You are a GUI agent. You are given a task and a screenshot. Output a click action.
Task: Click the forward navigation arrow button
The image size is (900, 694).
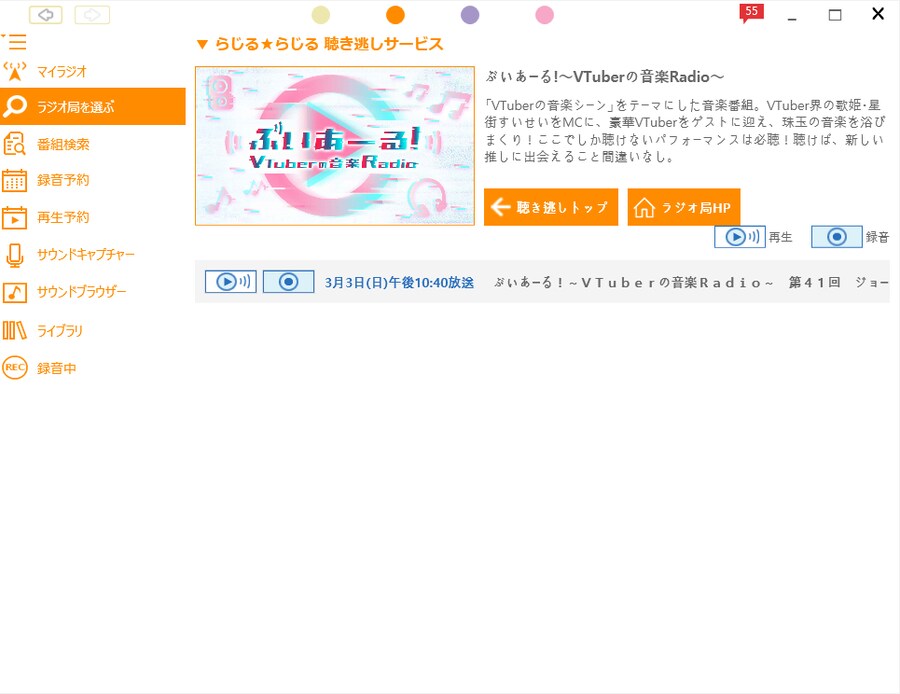click(92, 15)
